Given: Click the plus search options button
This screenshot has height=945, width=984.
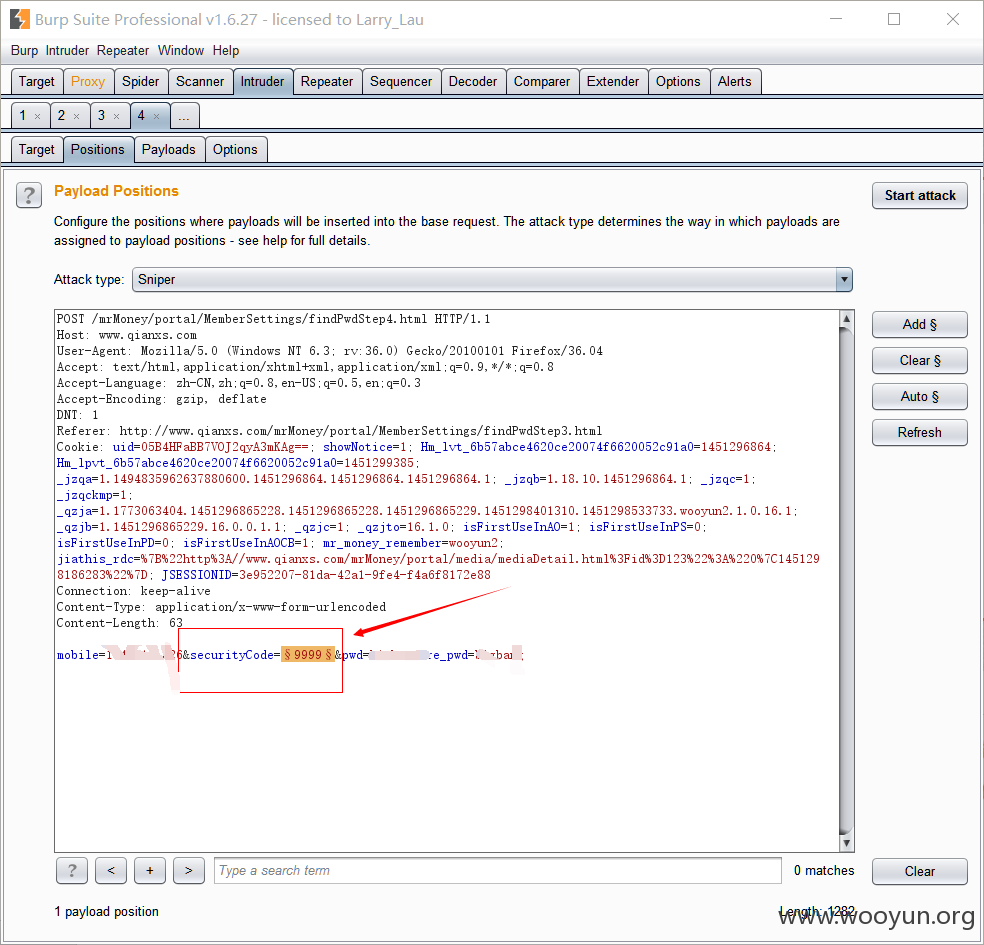Looking at the screenshot, I should [150, 870].
